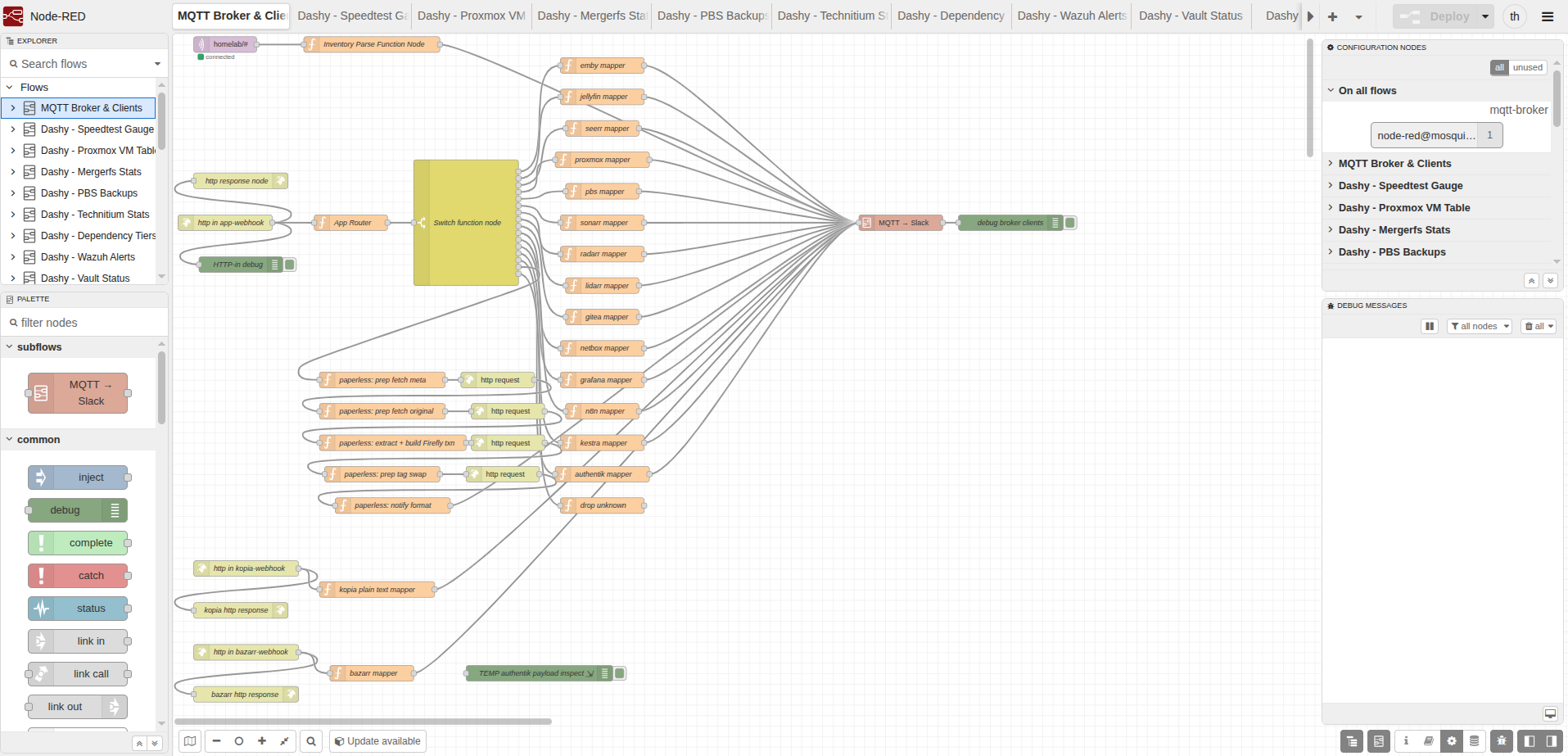This screenshot has height=756, width=1568.
Task: Collapse the 'On all flows' section
Action: click(x=1437, y=91)
